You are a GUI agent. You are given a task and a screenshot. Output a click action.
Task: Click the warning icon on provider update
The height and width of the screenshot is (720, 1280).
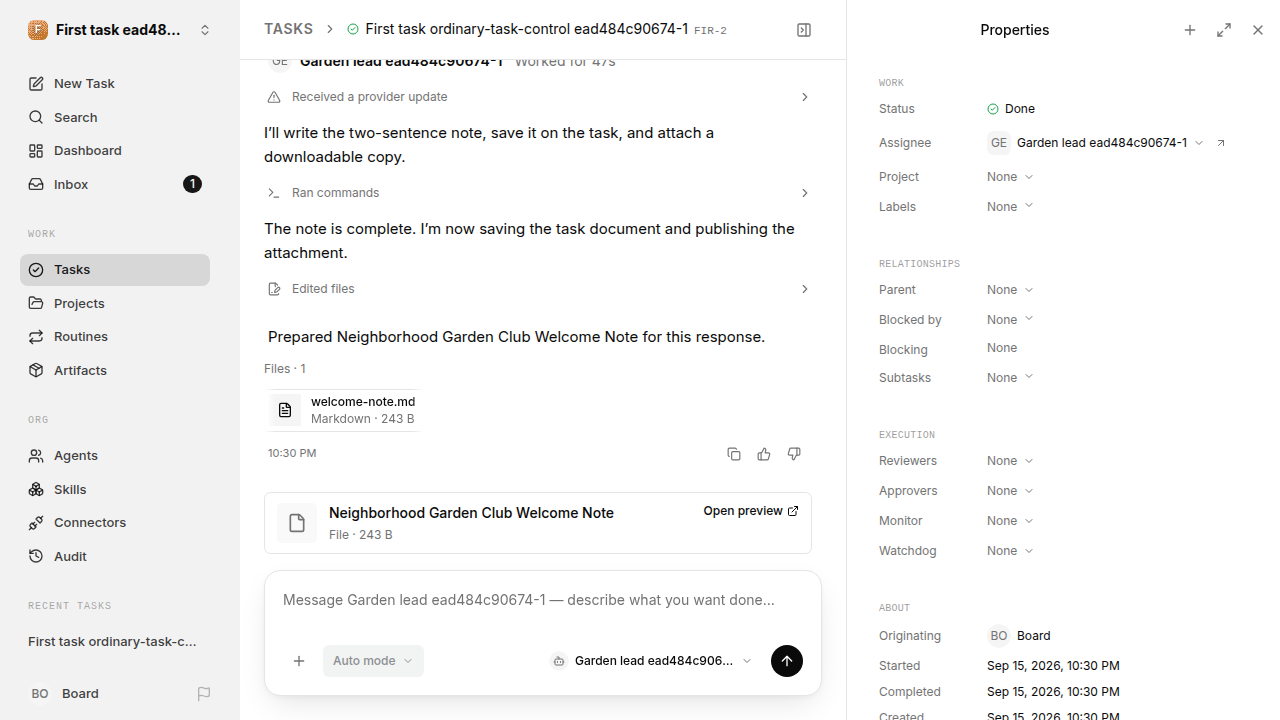[274, 97]
